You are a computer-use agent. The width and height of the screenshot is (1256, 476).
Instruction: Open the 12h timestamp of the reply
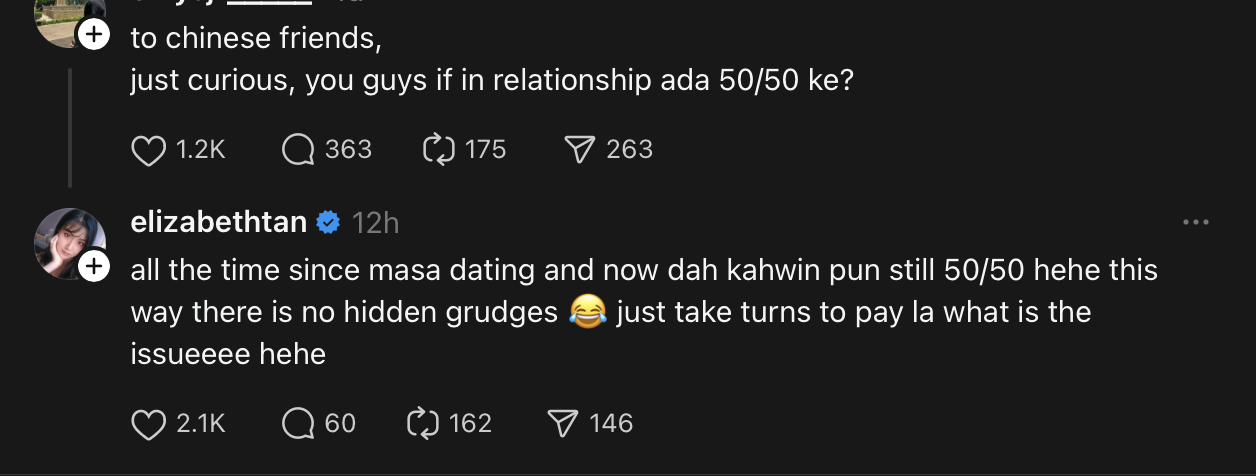(x=375, y=223)
